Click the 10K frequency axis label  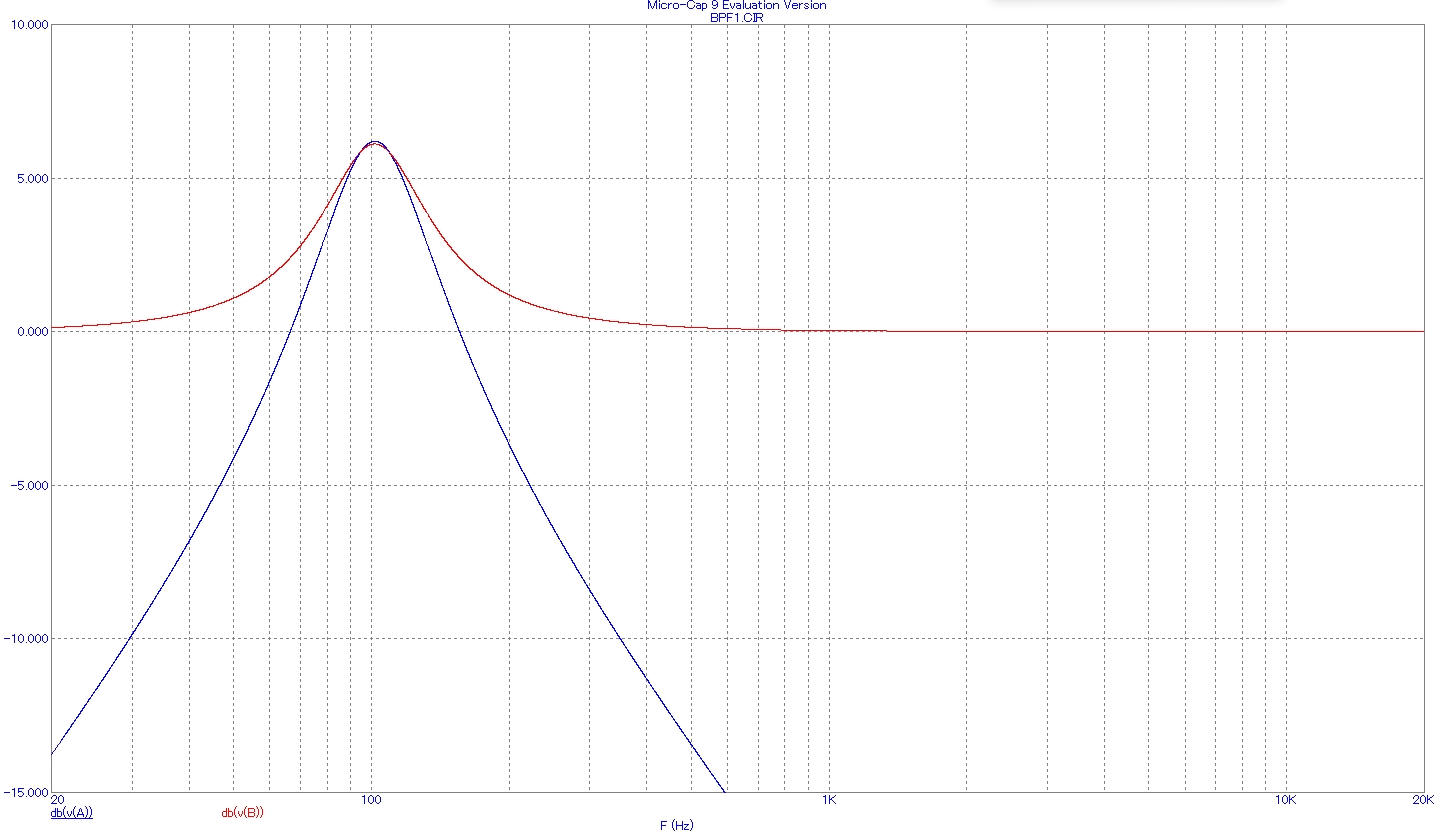pos(1285,801)
